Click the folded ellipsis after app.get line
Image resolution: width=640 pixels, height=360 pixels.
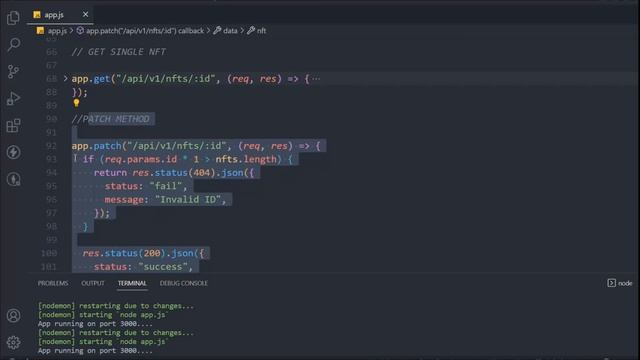tap(316, 78)
